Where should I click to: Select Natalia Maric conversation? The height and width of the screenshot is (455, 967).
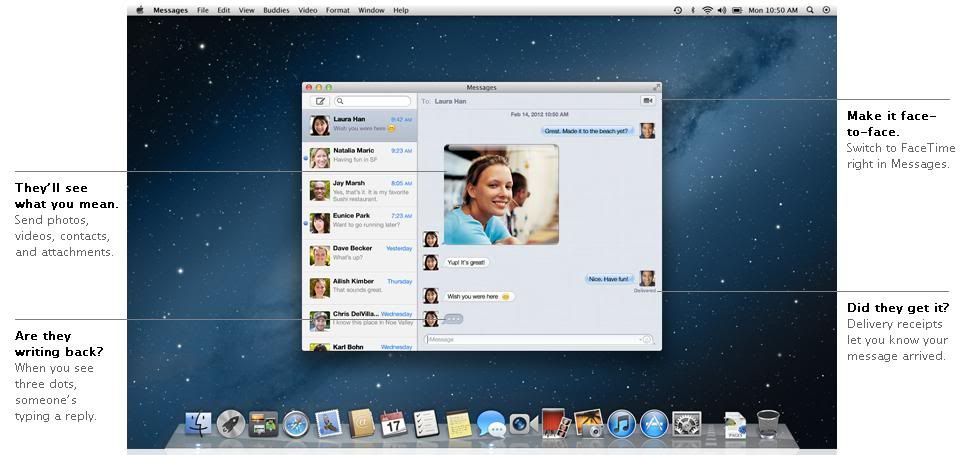360,158
